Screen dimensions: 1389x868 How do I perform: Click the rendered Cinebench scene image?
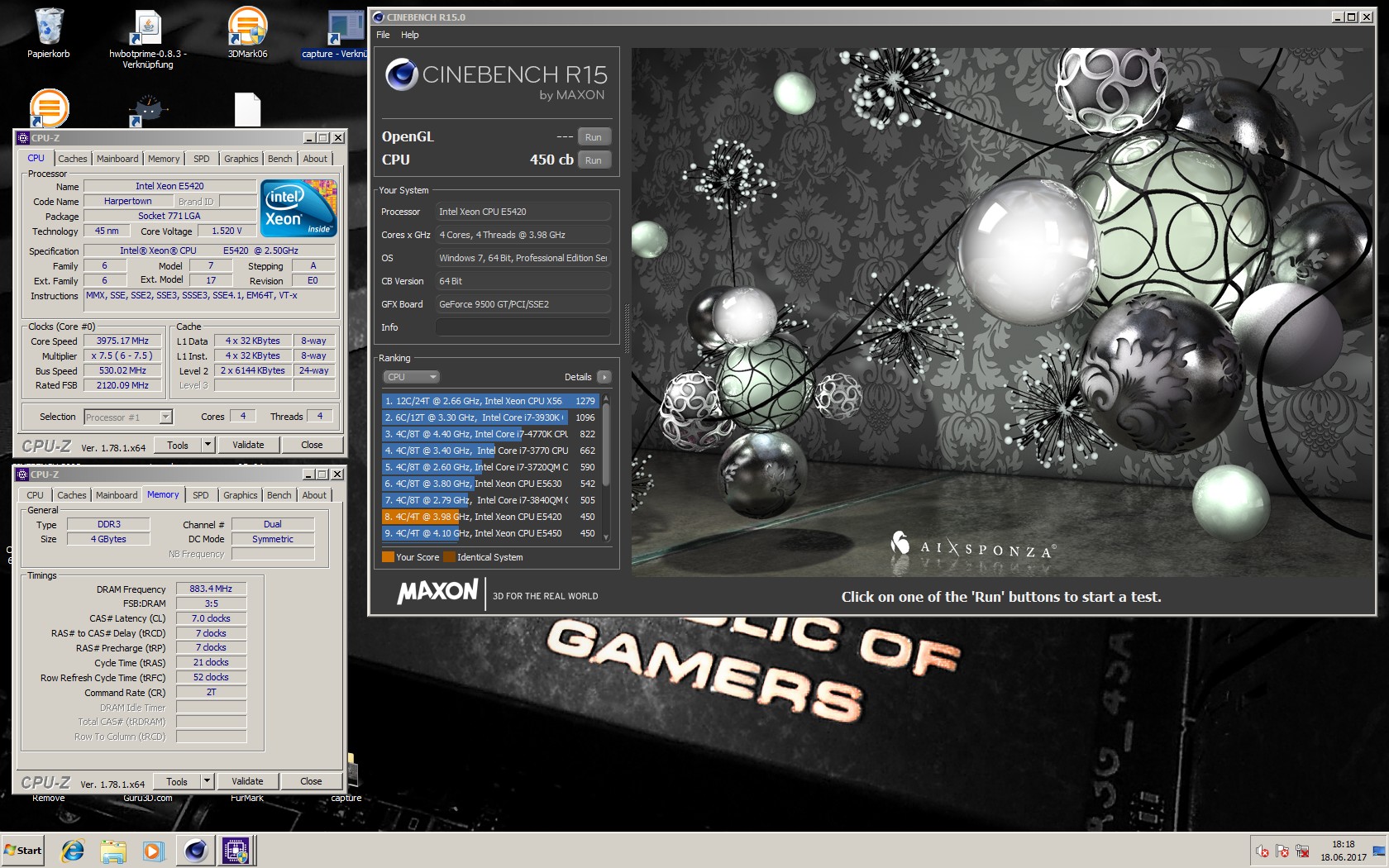[x=1002, y=312]
